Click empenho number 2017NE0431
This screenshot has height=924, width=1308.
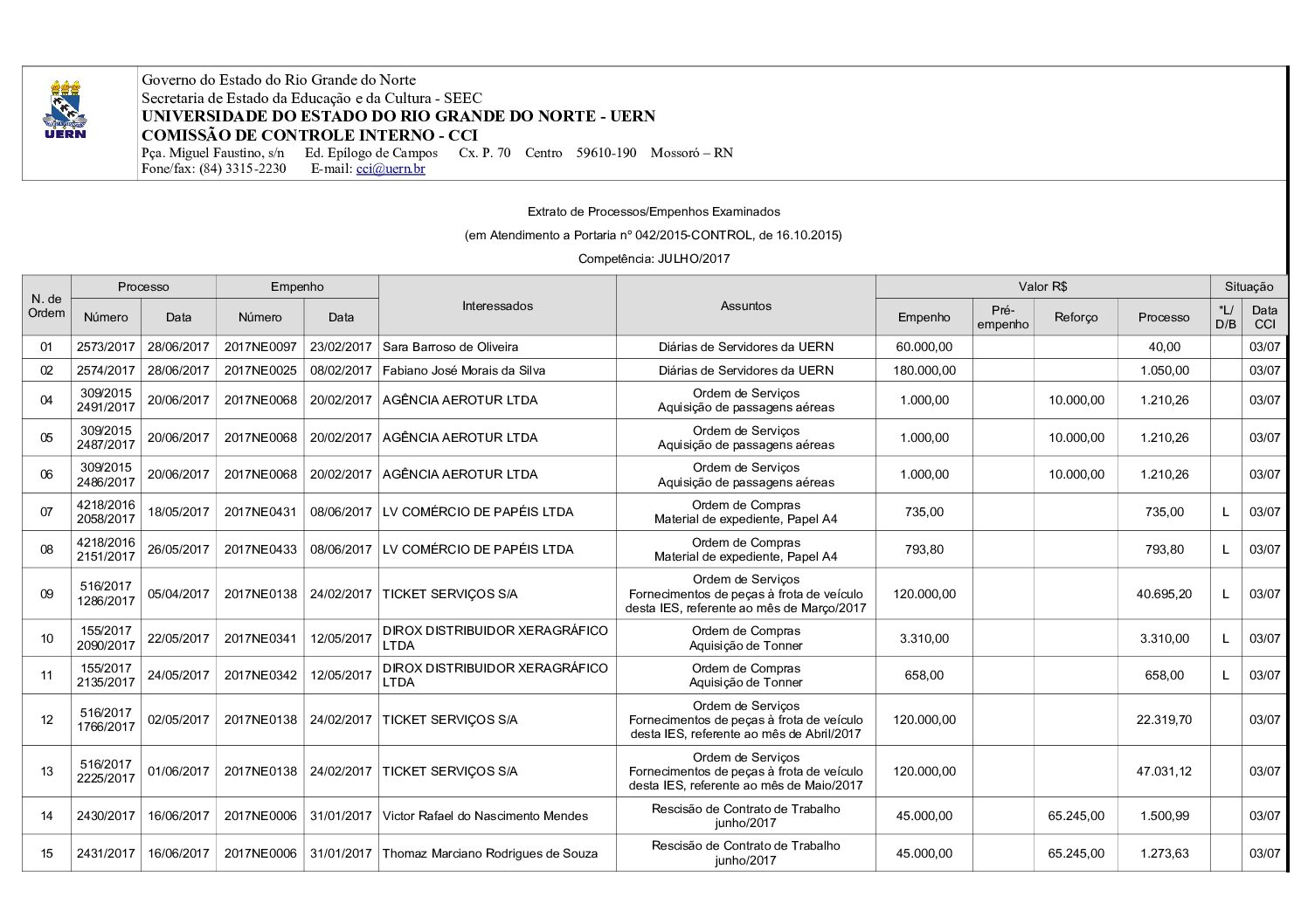(260, 512)
